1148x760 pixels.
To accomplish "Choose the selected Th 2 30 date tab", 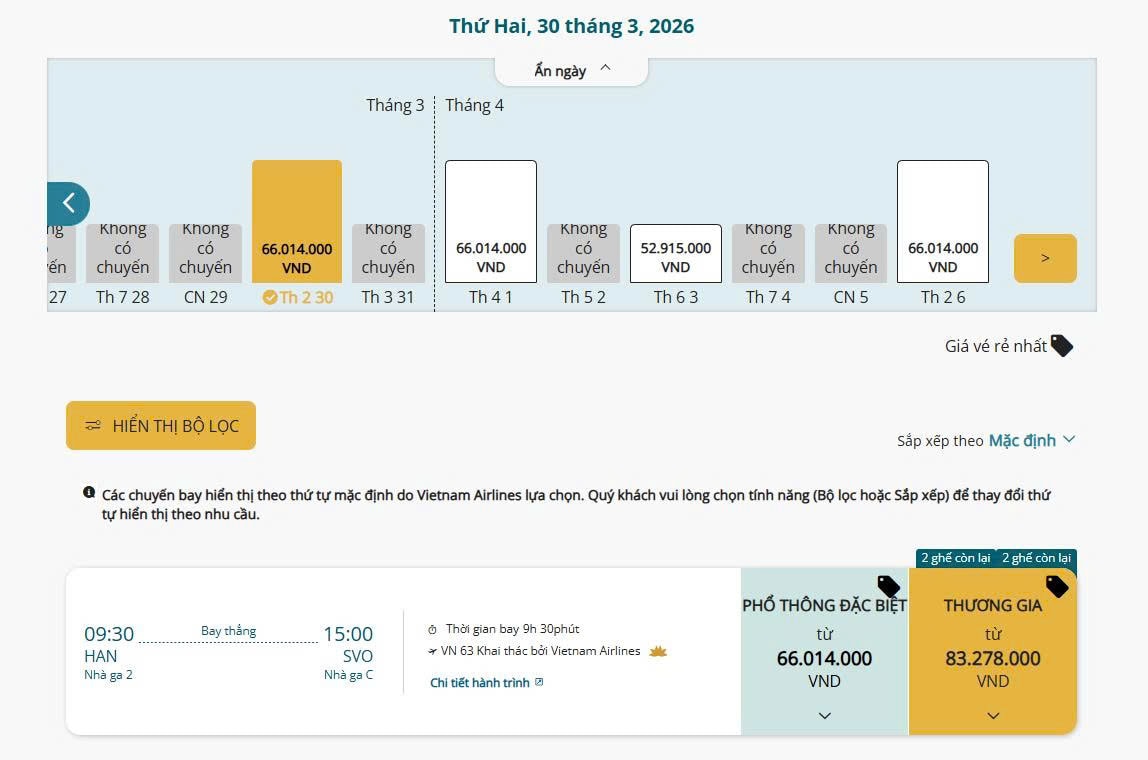I will pyautogui.click(x=297, y=222).
